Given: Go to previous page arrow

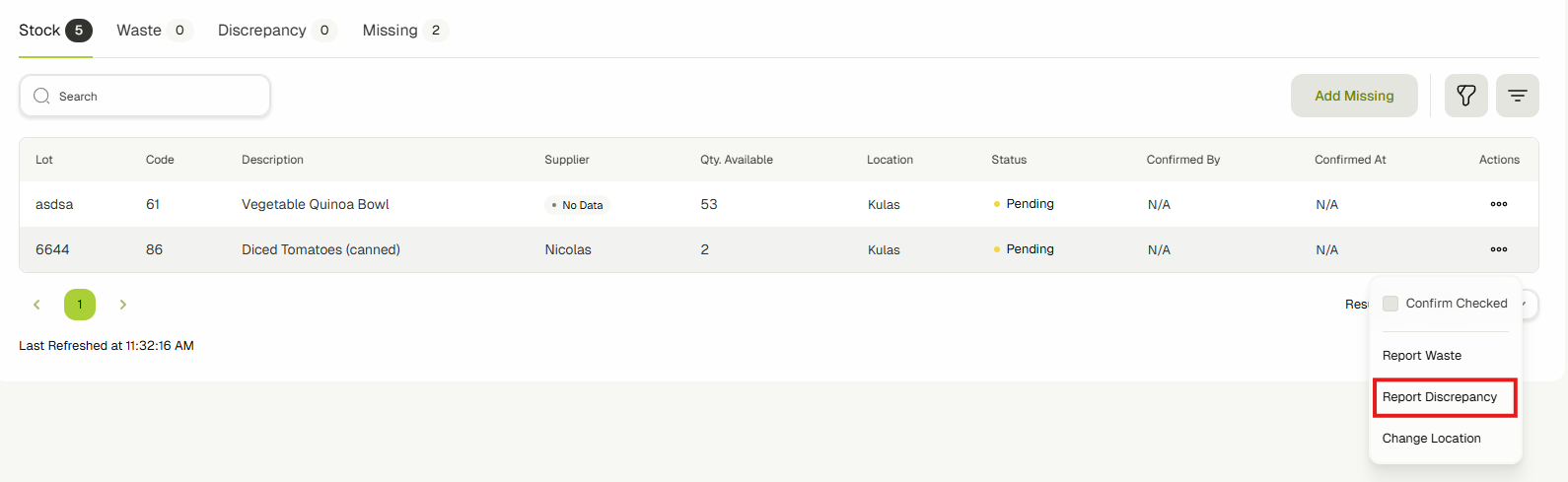Looking at the screenshot, I should (x=37, y=305).
